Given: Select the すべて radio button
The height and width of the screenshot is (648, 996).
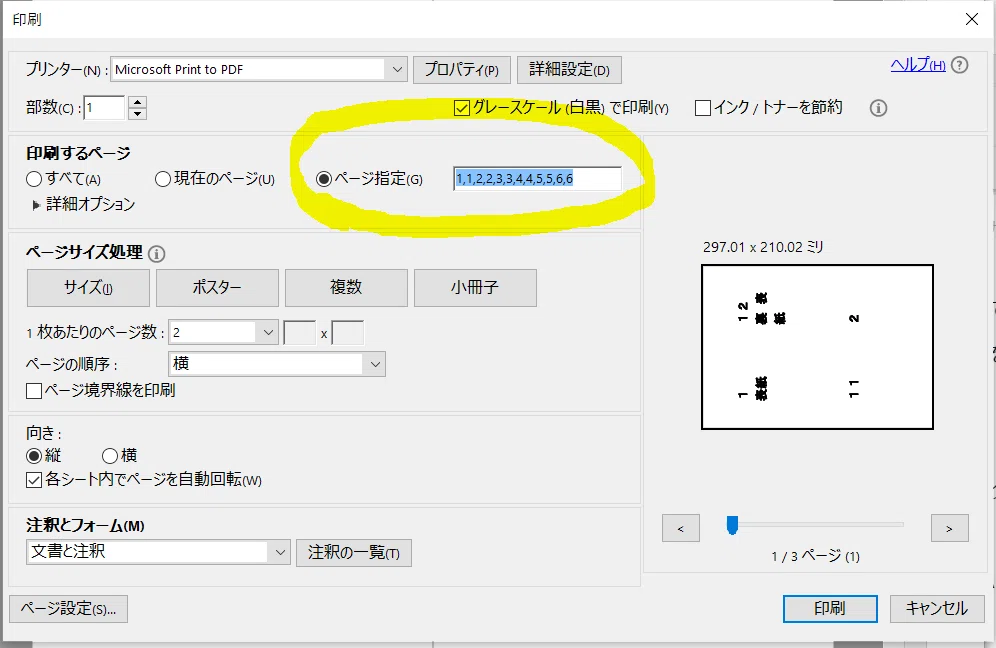Looking at the screenshot, I should click(x=34, y=179).
